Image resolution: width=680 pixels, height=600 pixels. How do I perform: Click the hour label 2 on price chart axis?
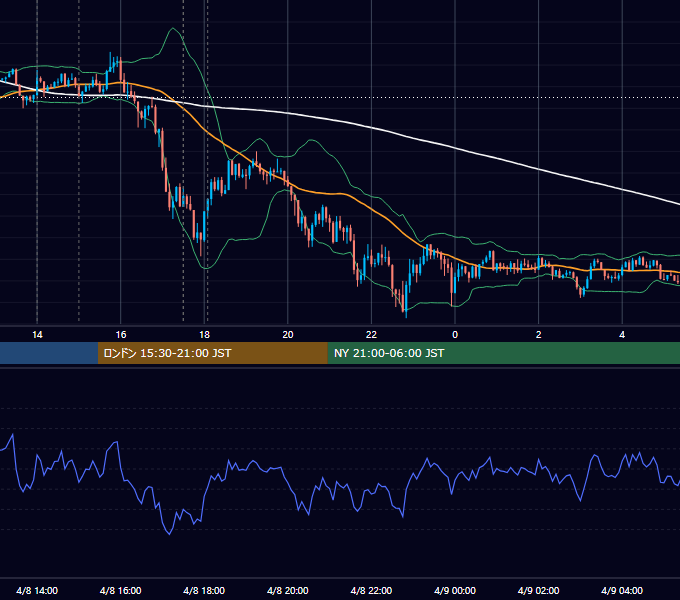[x=539, y=335]
